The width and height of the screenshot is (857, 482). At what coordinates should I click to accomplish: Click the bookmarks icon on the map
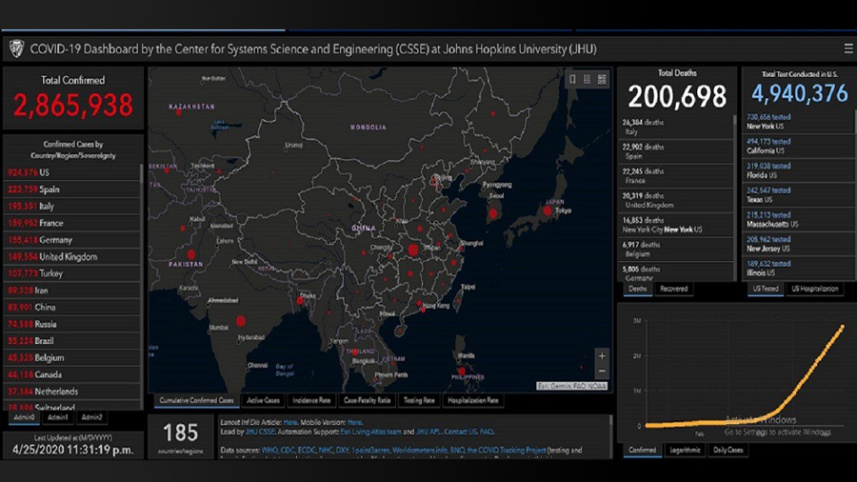(573, 79)
